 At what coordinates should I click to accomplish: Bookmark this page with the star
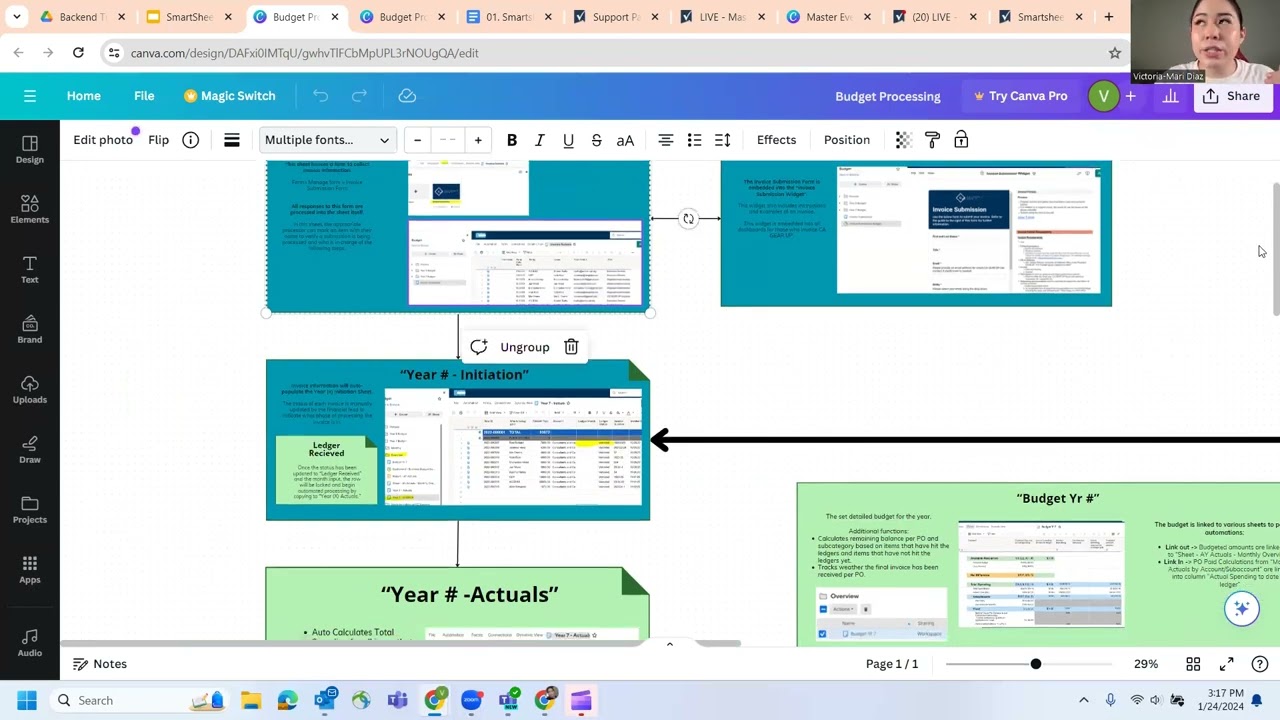click(x=1114, y=53)
